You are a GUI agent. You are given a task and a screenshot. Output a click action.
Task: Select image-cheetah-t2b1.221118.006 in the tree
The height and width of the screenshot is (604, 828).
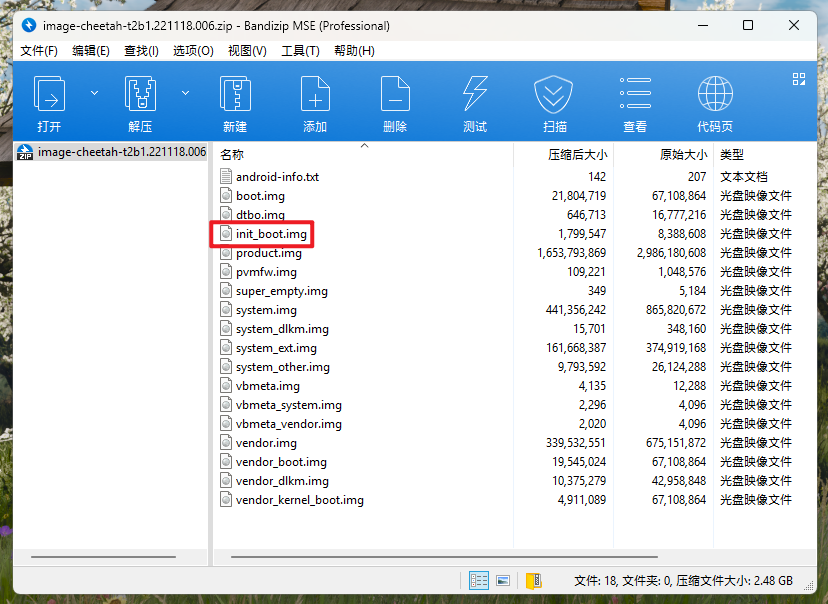coord(122,152)
